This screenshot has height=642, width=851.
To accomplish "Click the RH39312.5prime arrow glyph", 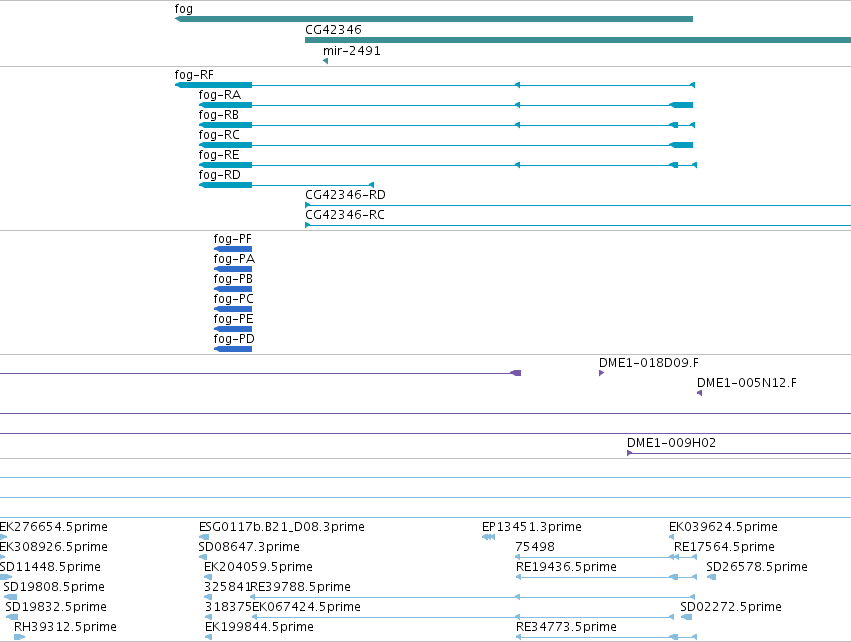I will (20, 637).
